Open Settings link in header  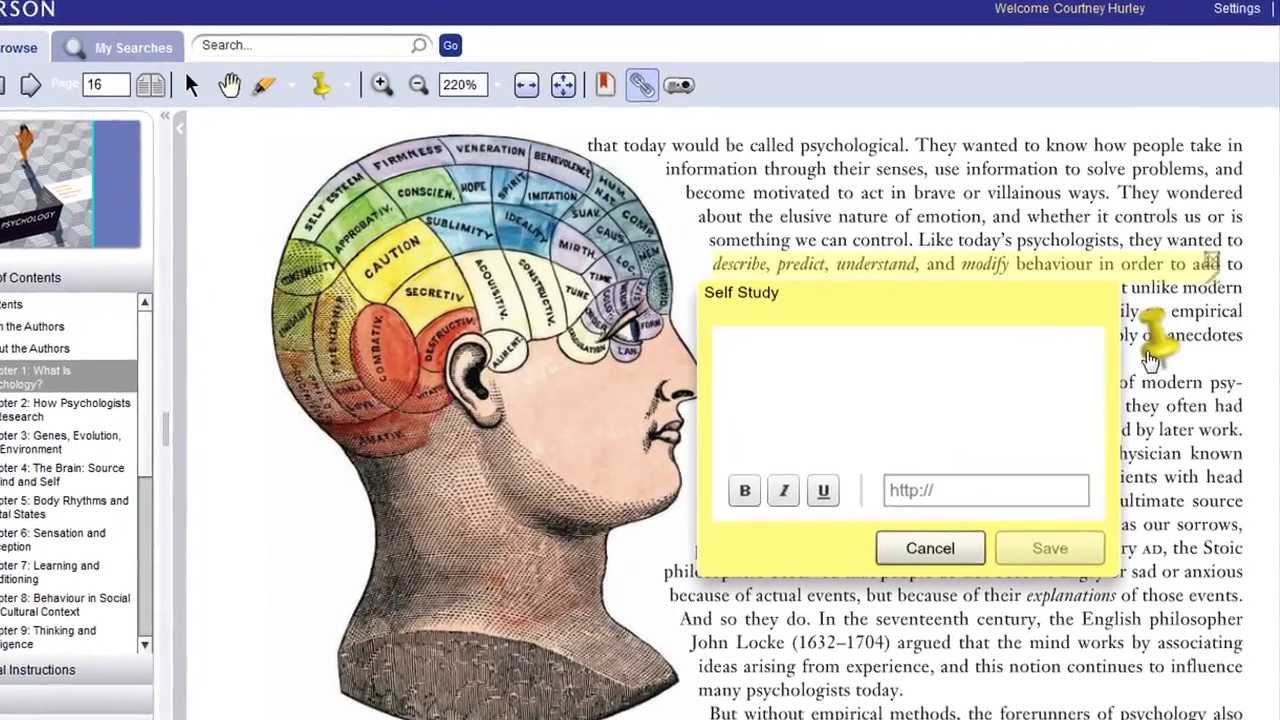(x=1237, y=8)
